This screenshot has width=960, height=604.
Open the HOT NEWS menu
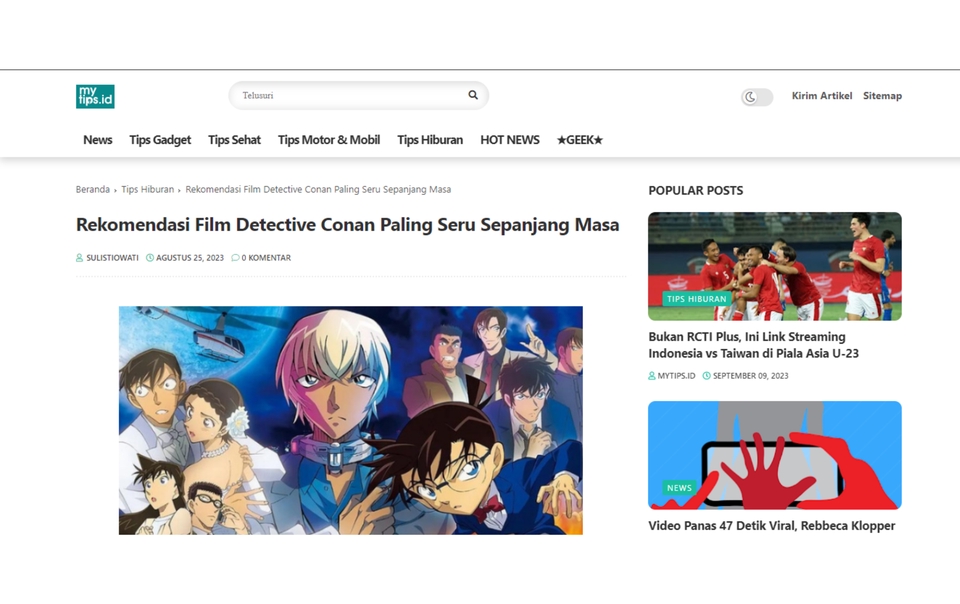(509, 140)
